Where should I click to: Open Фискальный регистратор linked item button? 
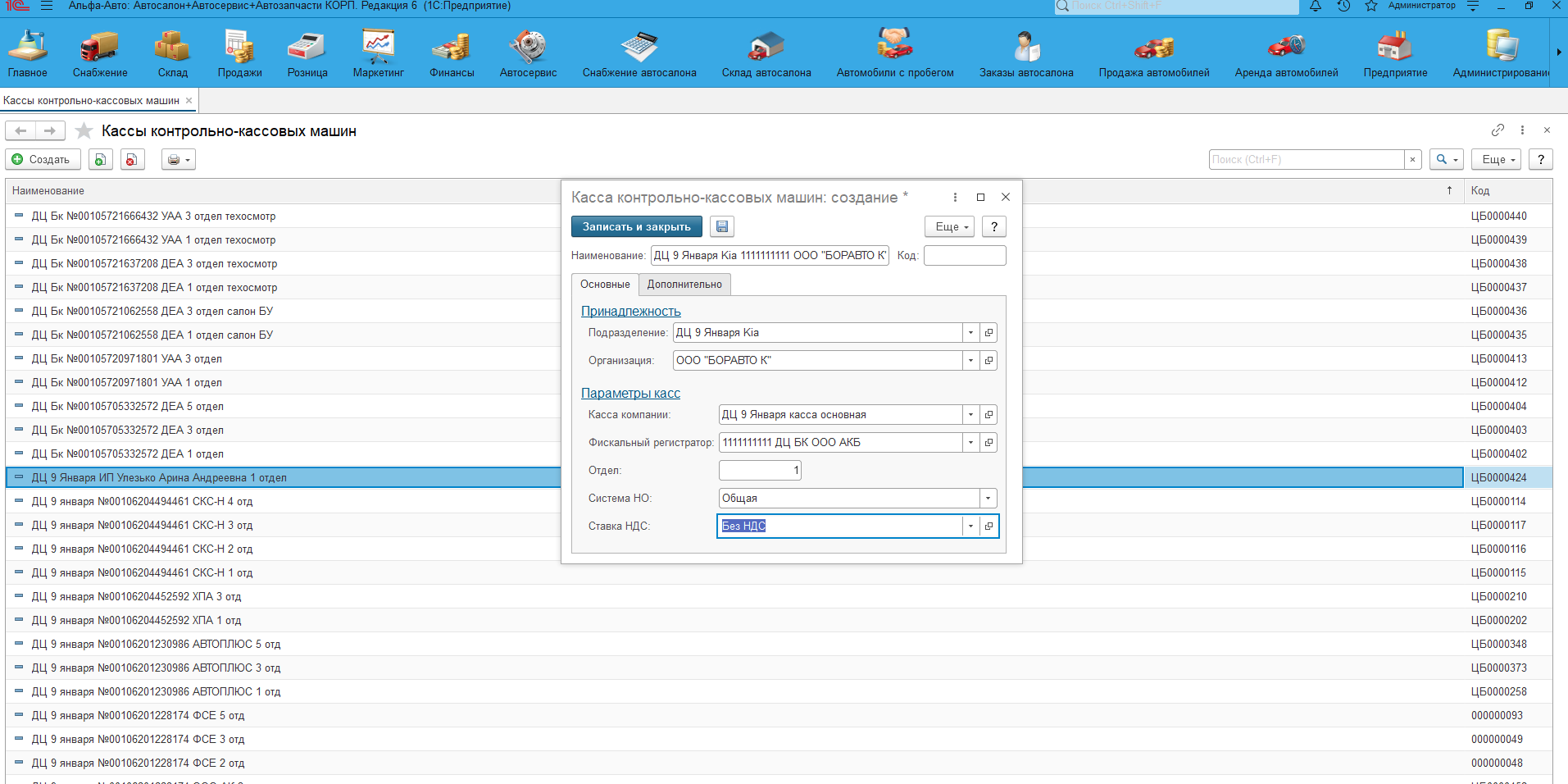(x=989, y=442)
